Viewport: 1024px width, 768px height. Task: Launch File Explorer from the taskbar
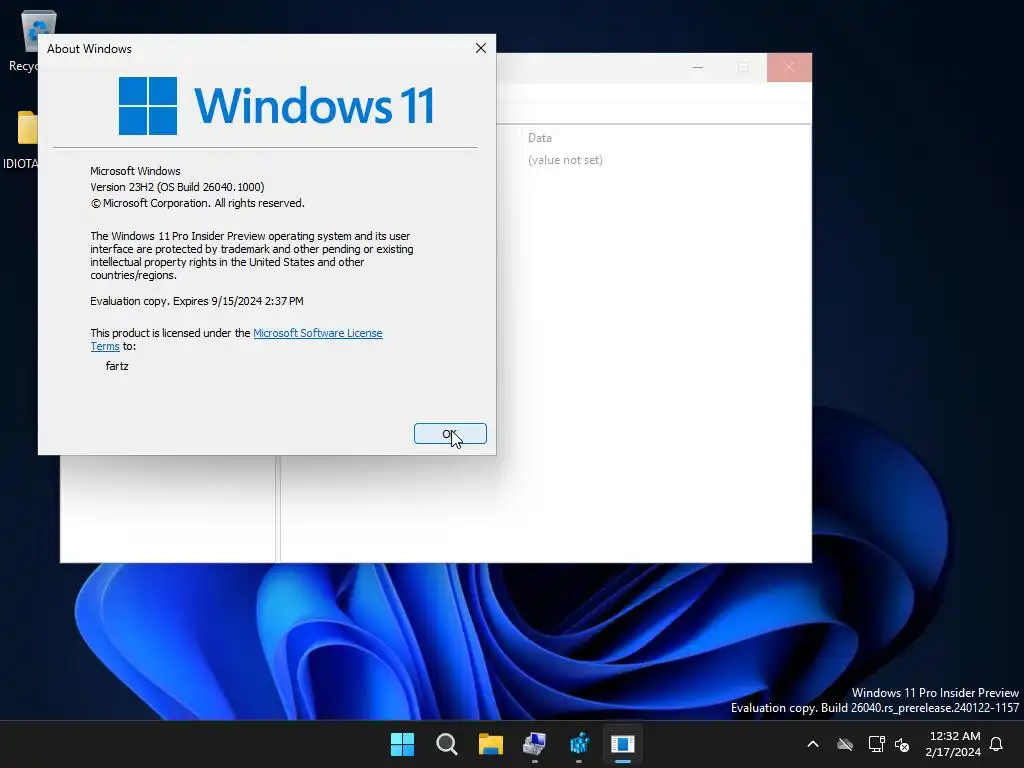tap(490, 744)
